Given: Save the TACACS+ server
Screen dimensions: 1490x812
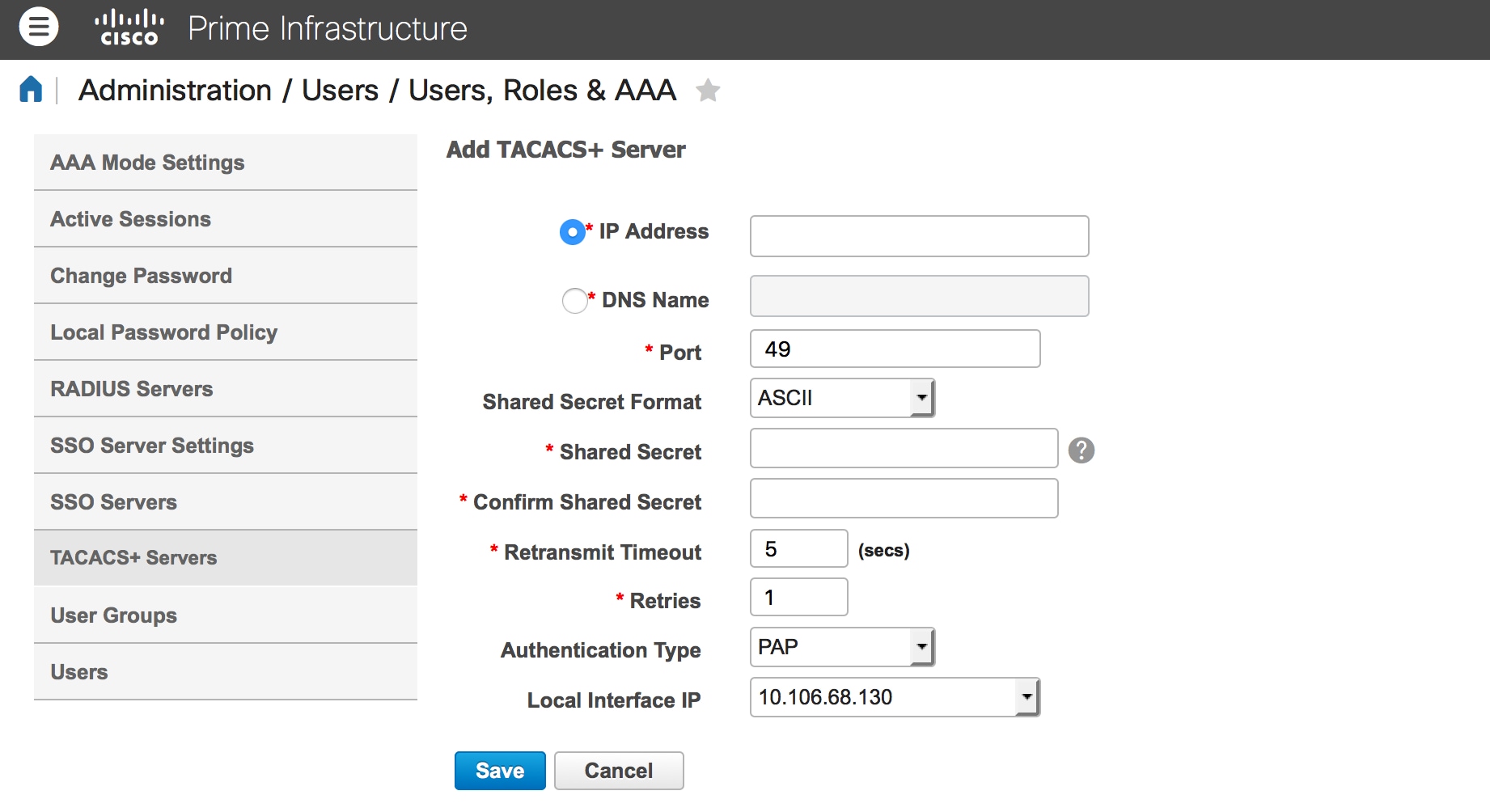Looking at the screenshot, I should coord(500,771).
